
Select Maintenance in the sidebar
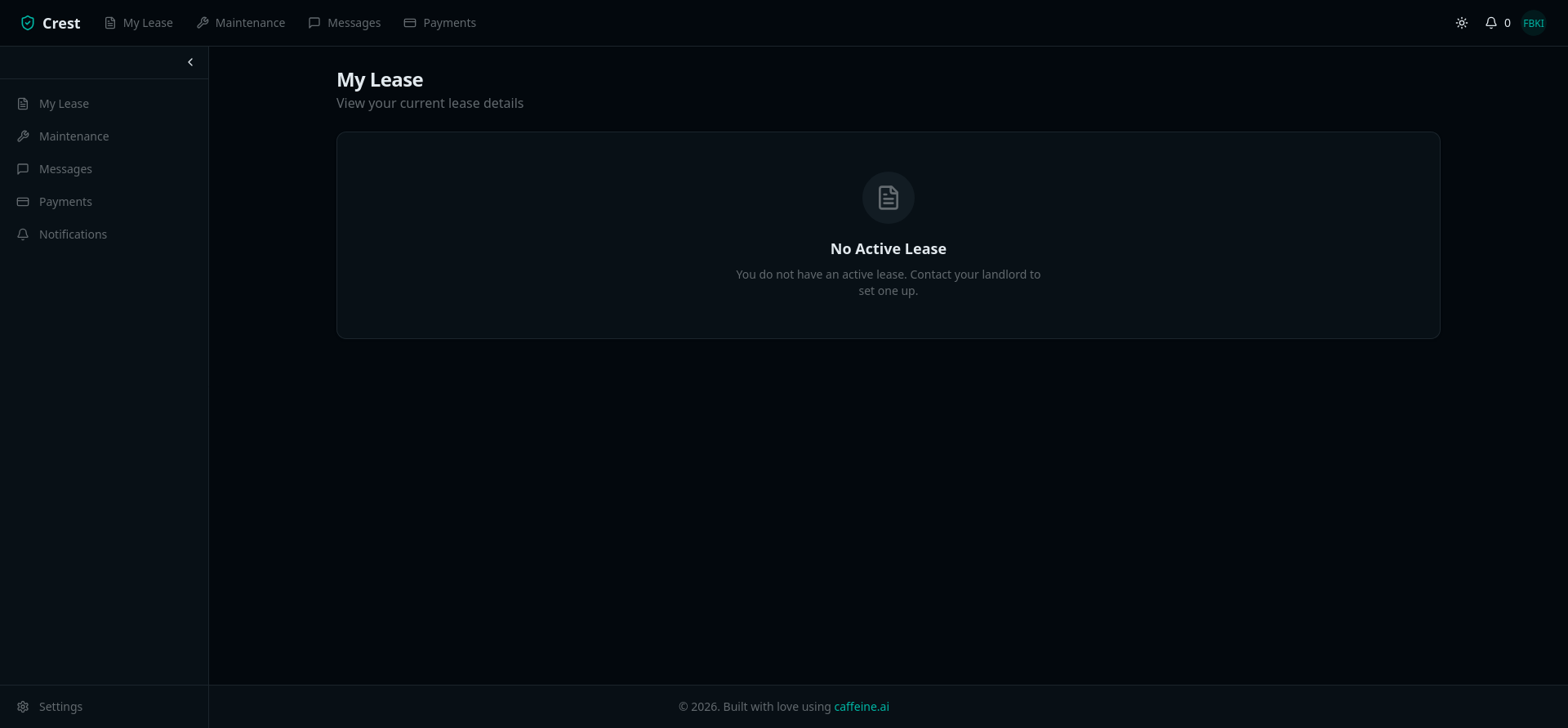pos(104,136)
